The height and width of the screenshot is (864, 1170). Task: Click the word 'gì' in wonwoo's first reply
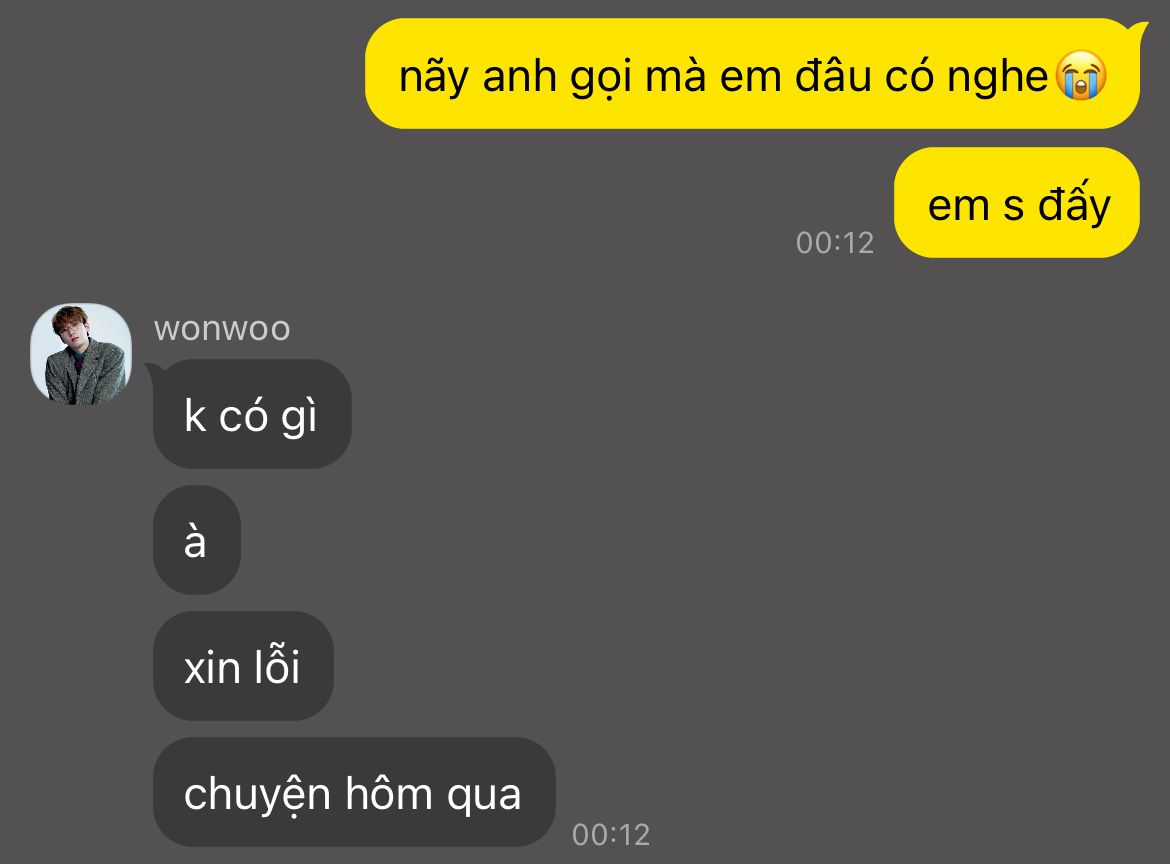[299, 417]
